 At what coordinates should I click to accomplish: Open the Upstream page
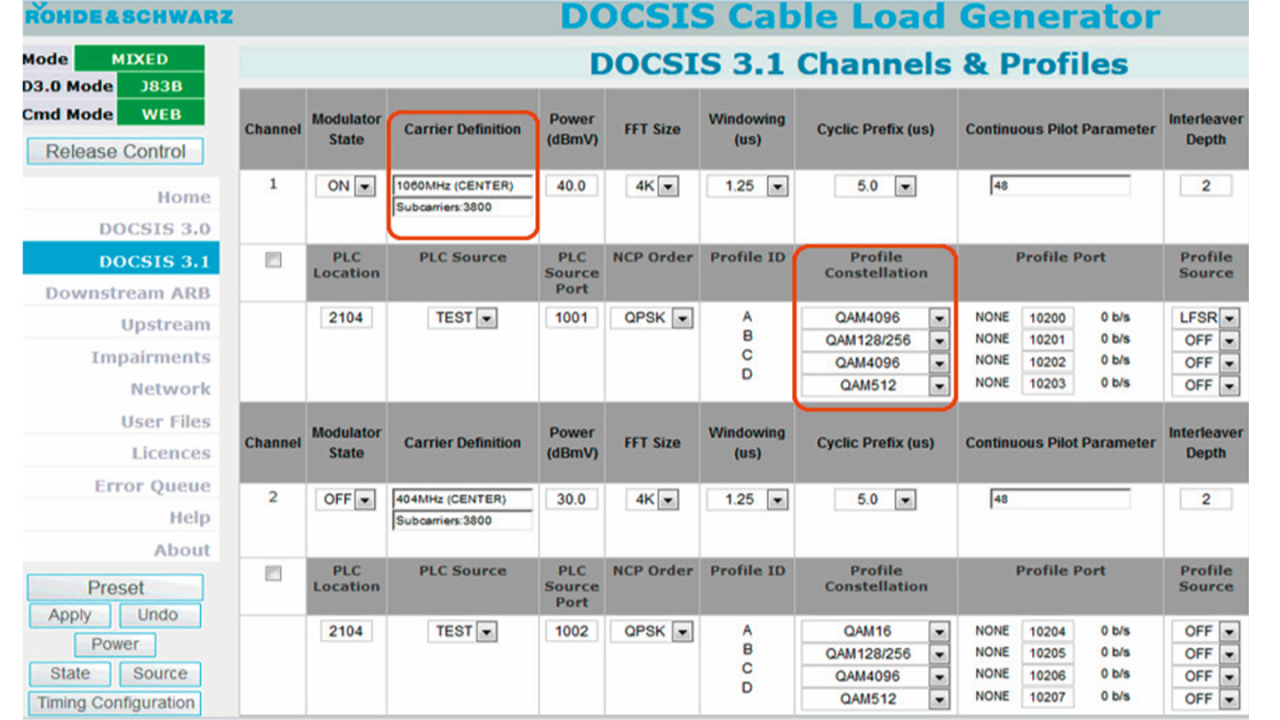[166, 325]
